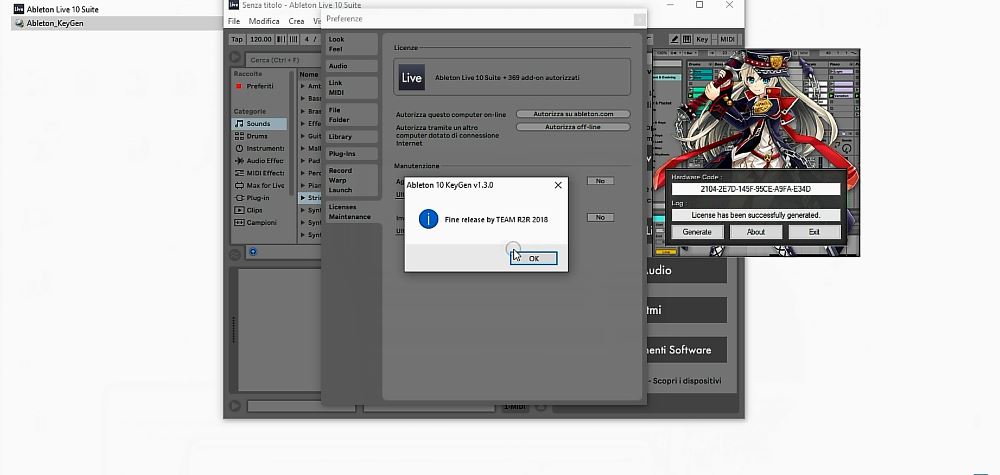Click the Sounds category icon in browser
The image size is (1000, 475).
tap(239, 124)
